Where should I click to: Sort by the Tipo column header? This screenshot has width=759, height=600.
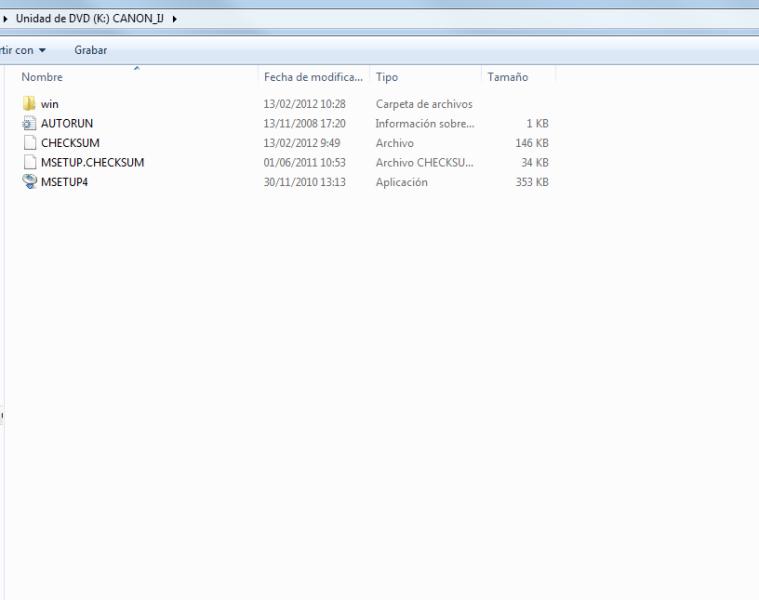pyautogui.click(x=387, y=77)
